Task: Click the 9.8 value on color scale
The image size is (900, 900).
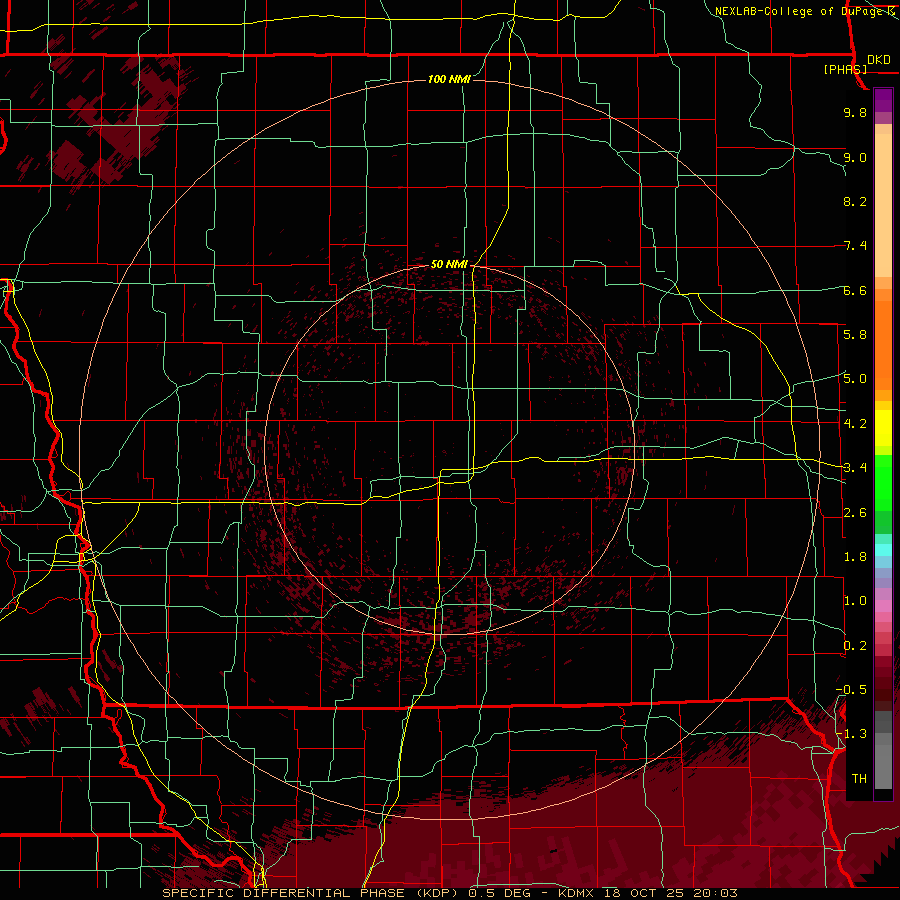Action: point(855,112)
